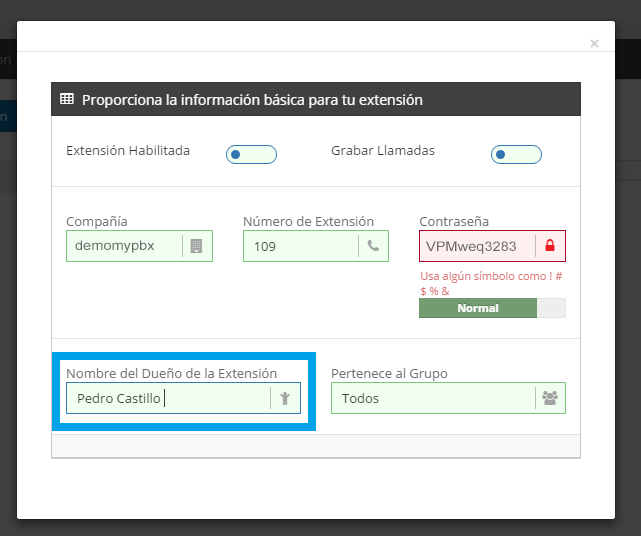Focus the Número de Extensión field
Screen dimensions: 641x536
pos(300,246)
